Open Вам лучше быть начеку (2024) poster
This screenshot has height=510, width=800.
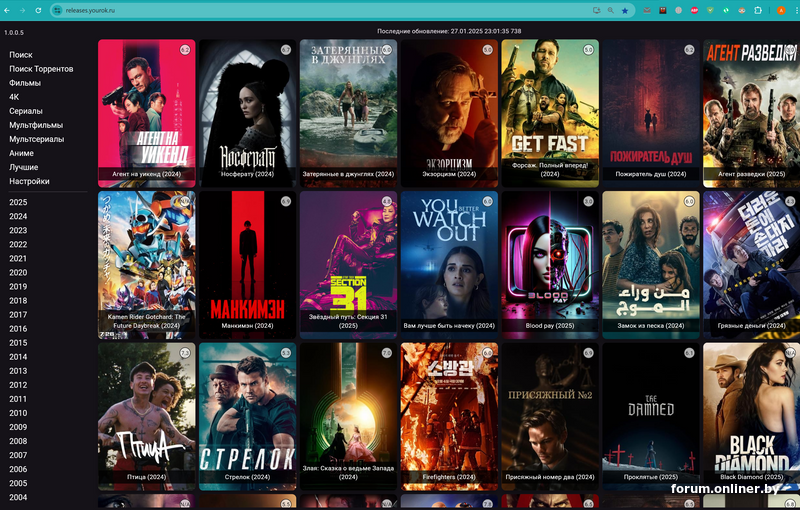449,265
